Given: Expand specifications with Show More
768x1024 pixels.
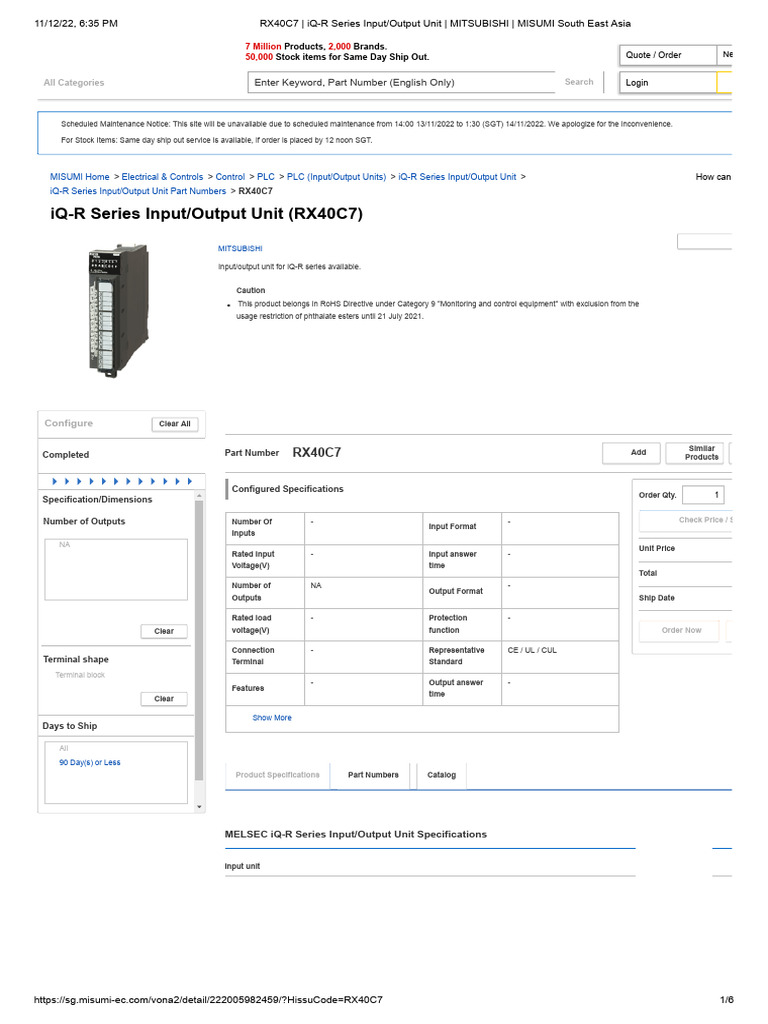Looking at the screenshot, I should click(x=272, y=718).
